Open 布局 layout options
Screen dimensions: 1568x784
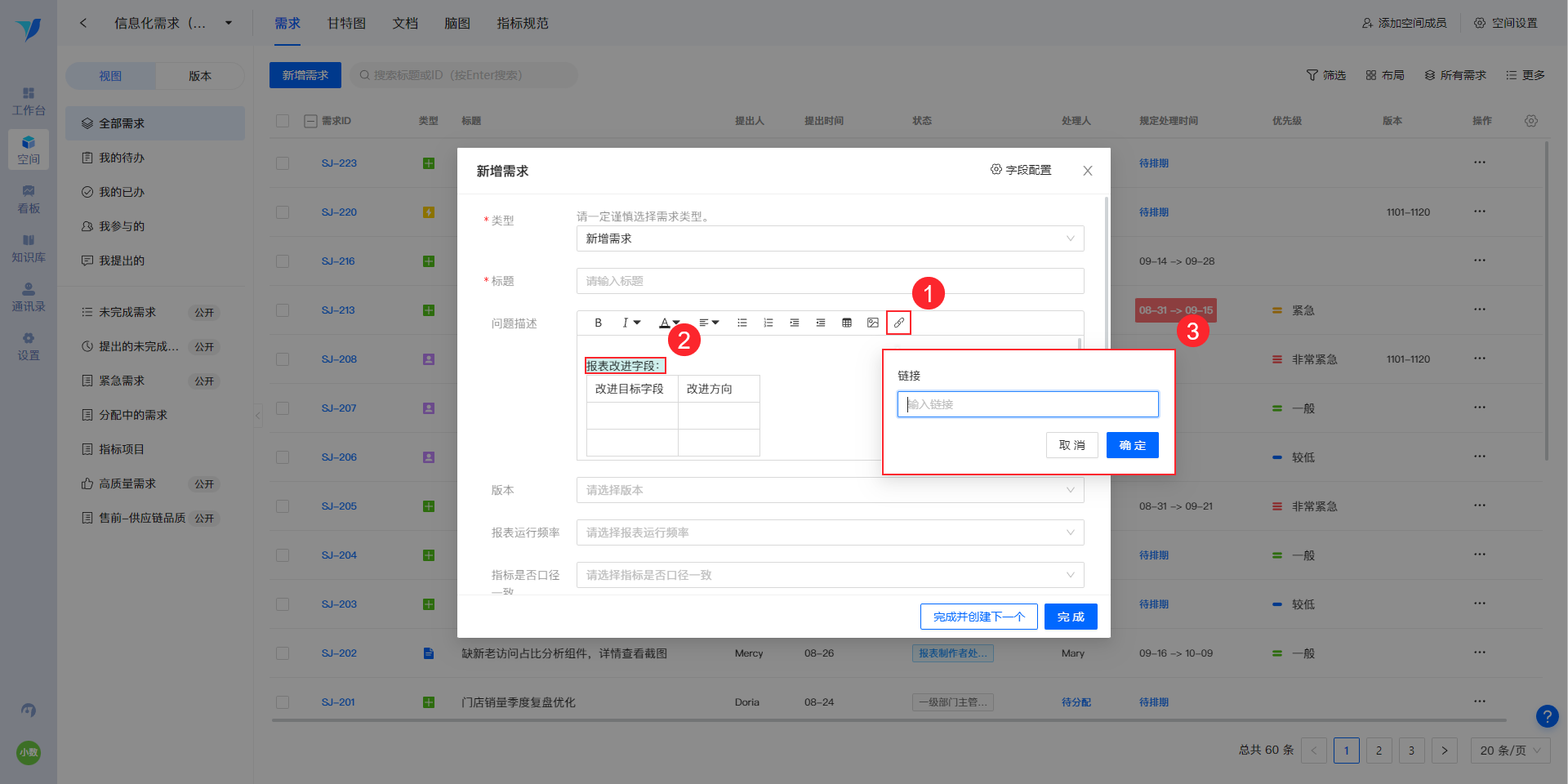(x=1385, y=75)
